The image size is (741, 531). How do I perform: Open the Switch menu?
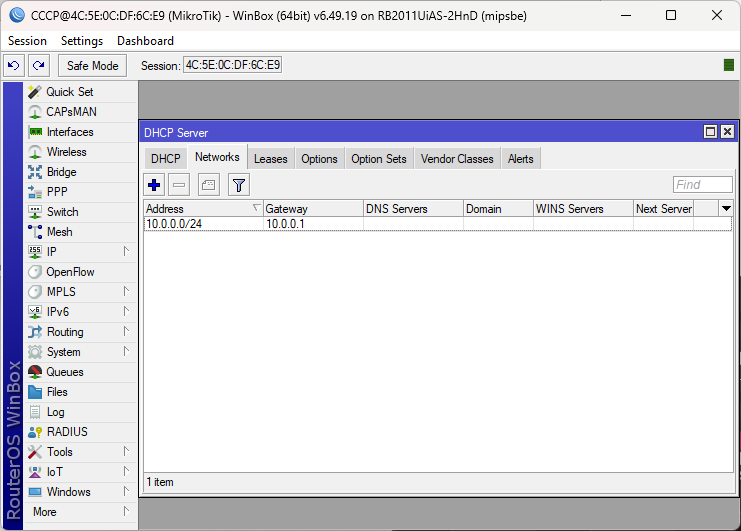coord(80,212)
